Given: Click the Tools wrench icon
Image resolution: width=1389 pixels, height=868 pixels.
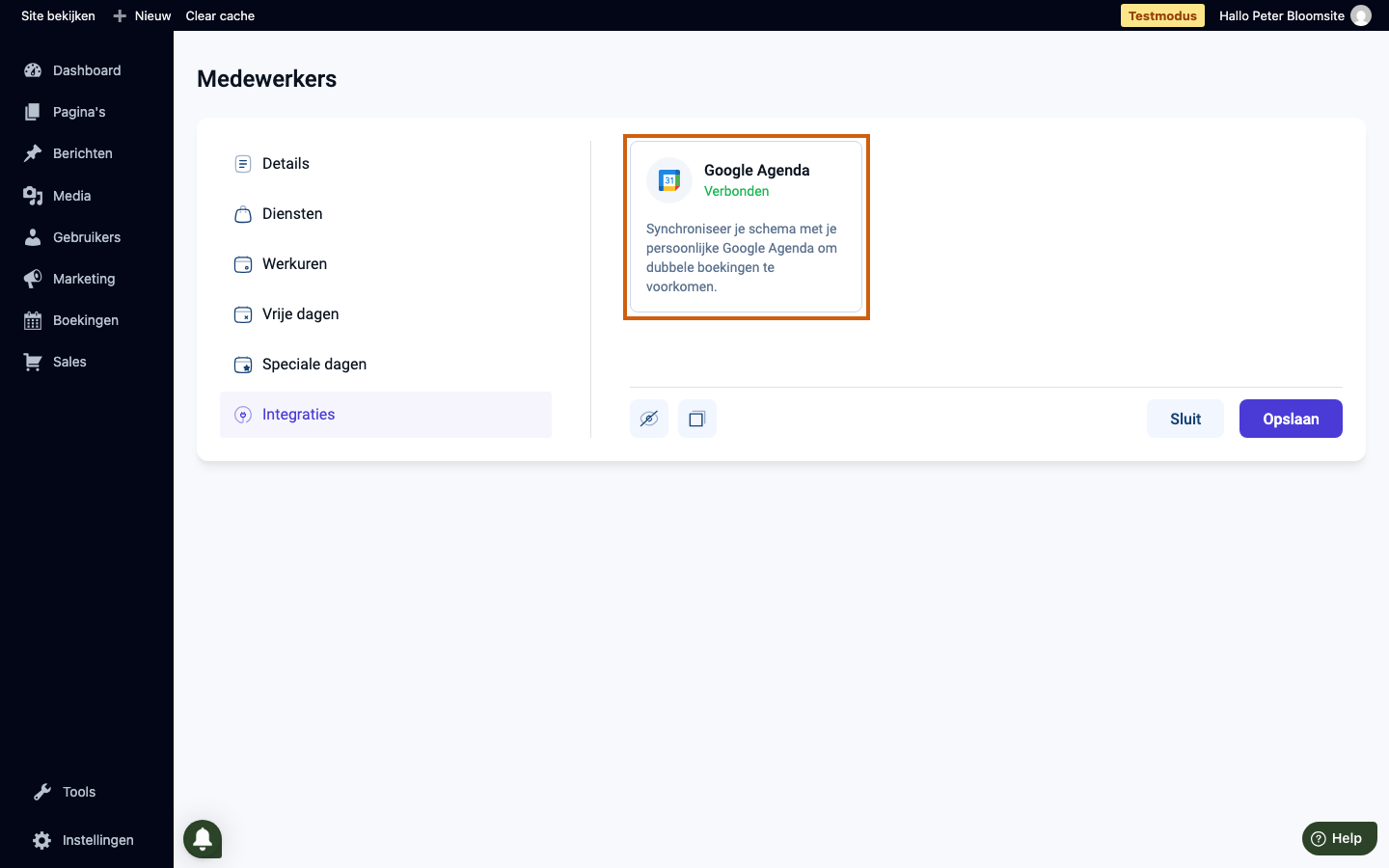Looking at the screenshot, I should pos(42,792).
